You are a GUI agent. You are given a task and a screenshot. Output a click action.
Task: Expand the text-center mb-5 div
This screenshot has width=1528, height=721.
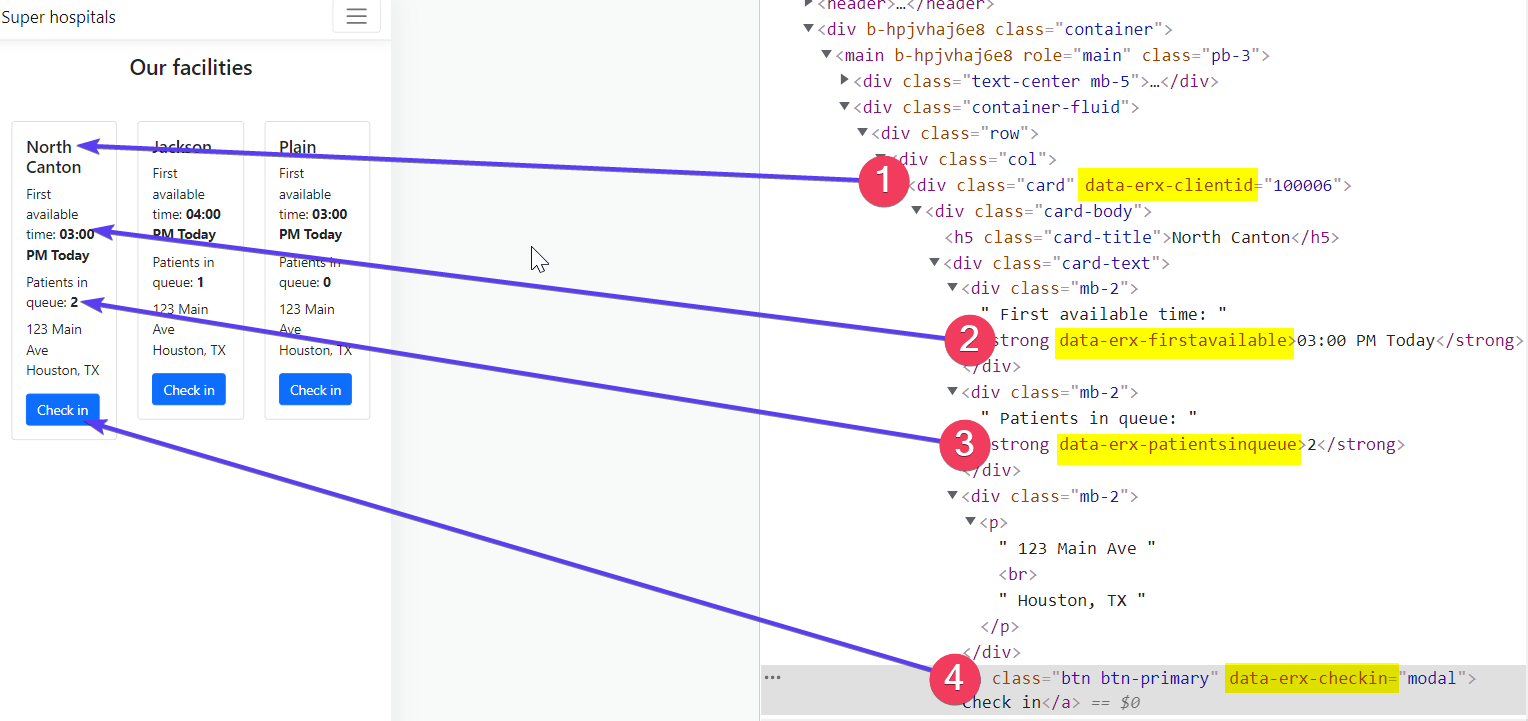pos(845,81)
